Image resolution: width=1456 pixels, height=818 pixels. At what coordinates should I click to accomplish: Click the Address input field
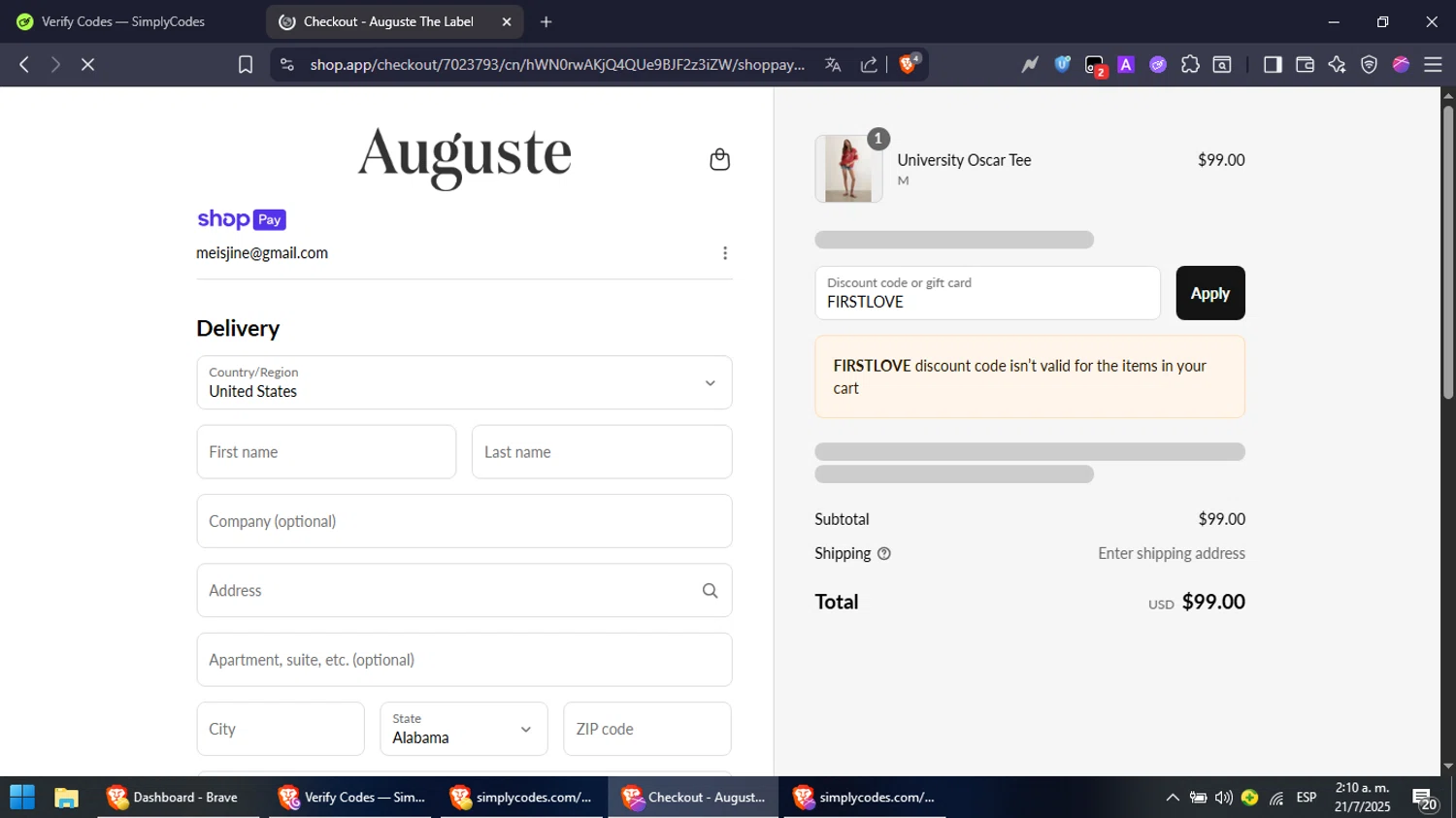click(x=464, y=591)
